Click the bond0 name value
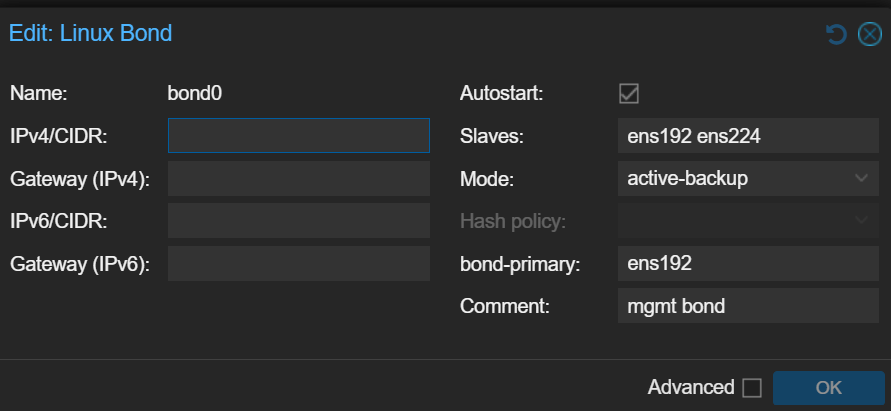This screenshot has height=411, width=891. [195, 94]
